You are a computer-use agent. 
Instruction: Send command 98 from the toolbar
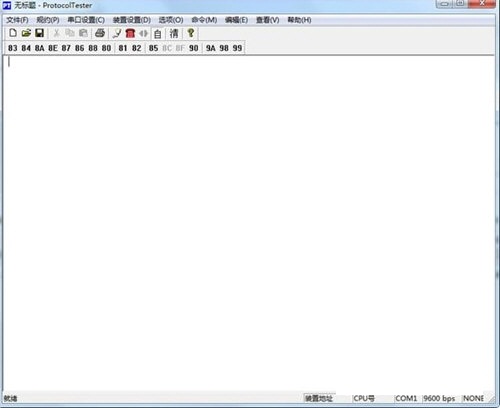coord(224,48)
